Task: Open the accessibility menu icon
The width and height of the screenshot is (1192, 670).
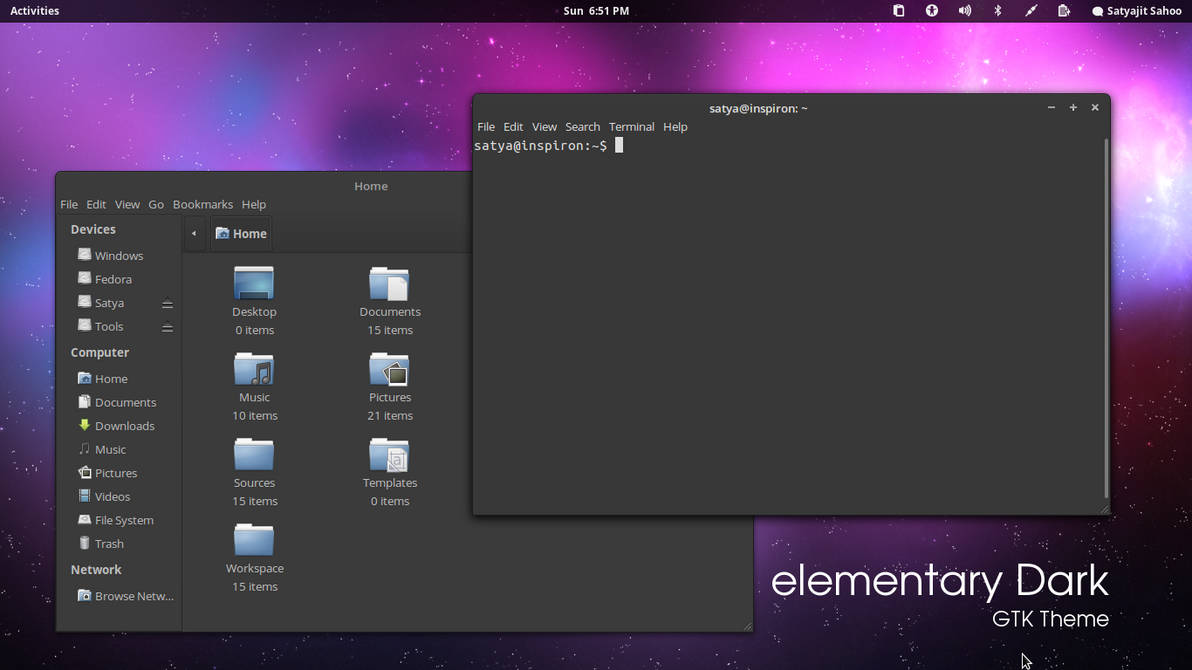Action: click(x=932, y=11)
